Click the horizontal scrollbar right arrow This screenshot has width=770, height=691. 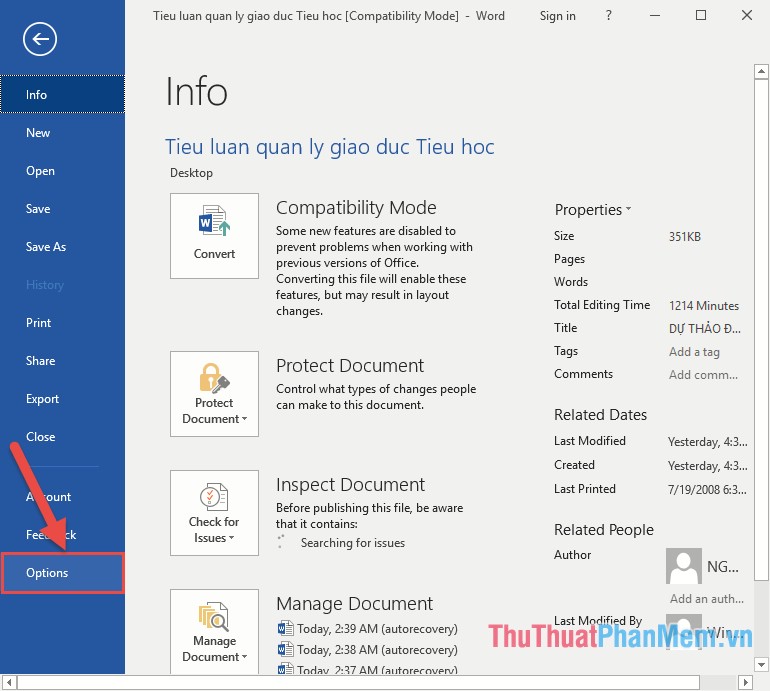click(745, 682)
